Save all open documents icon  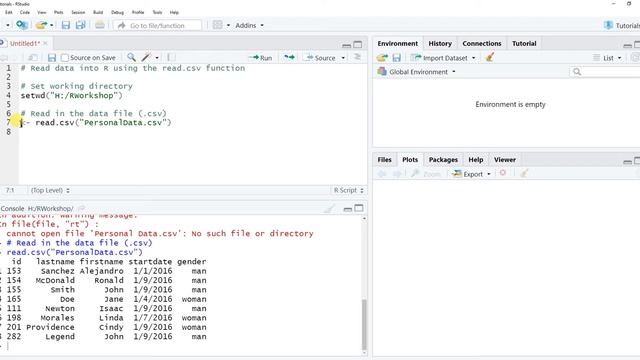coord(81,25)
